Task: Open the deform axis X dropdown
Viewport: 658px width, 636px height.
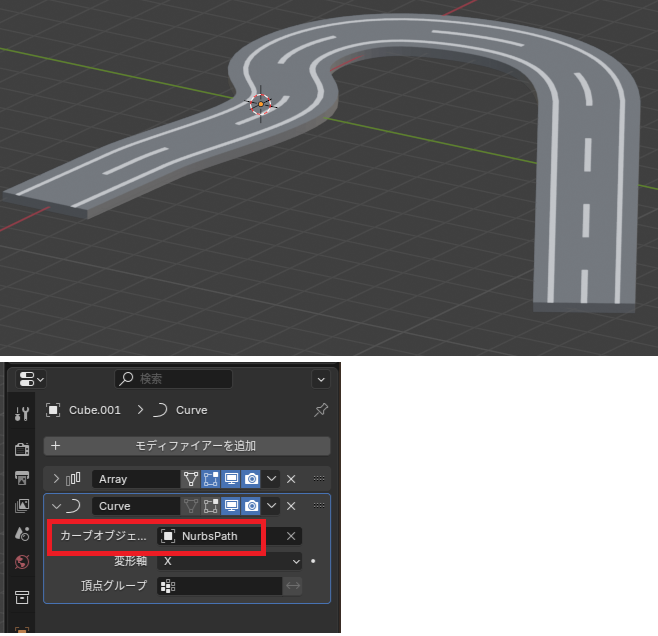Action: click(x=229, y=561)
